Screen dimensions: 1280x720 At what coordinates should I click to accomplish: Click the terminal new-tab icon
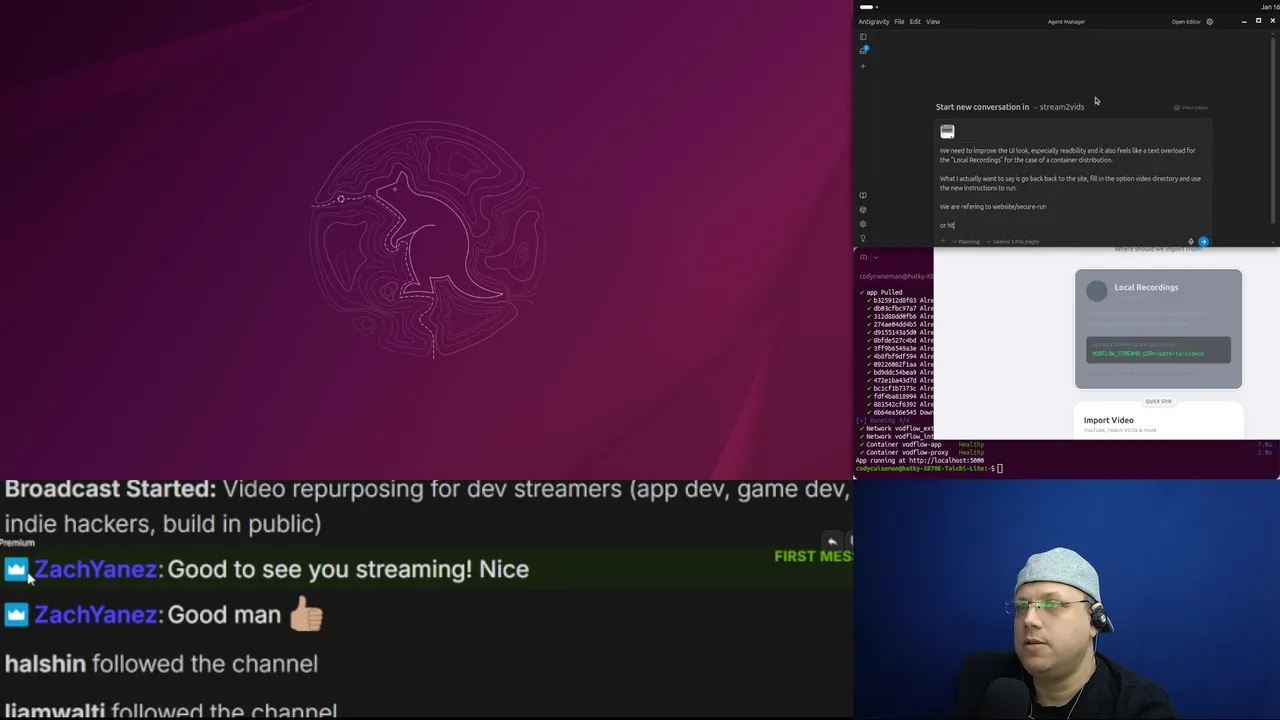point(863,257)
